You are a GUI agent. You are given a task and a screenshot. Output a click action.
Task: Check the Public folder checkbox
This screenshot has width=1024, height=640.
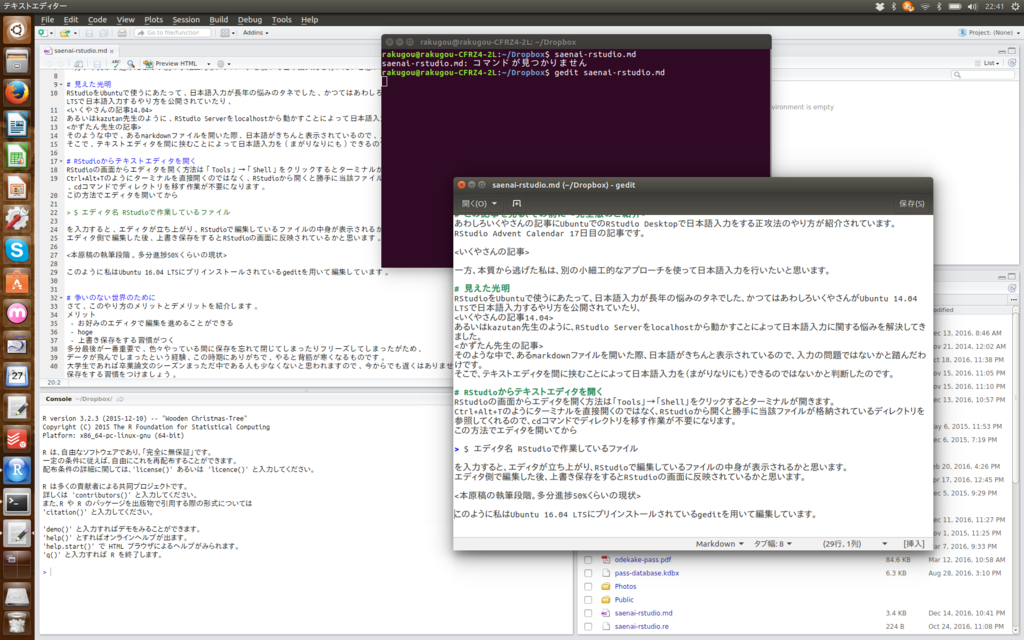pos(588,600)
